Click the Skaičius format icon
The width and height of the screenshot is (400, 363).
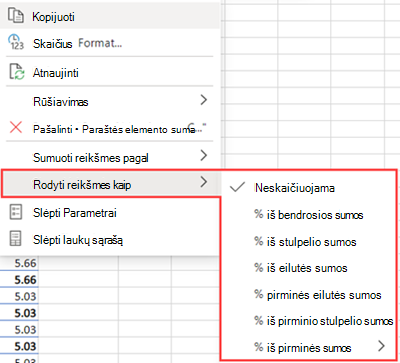[16, 42]
